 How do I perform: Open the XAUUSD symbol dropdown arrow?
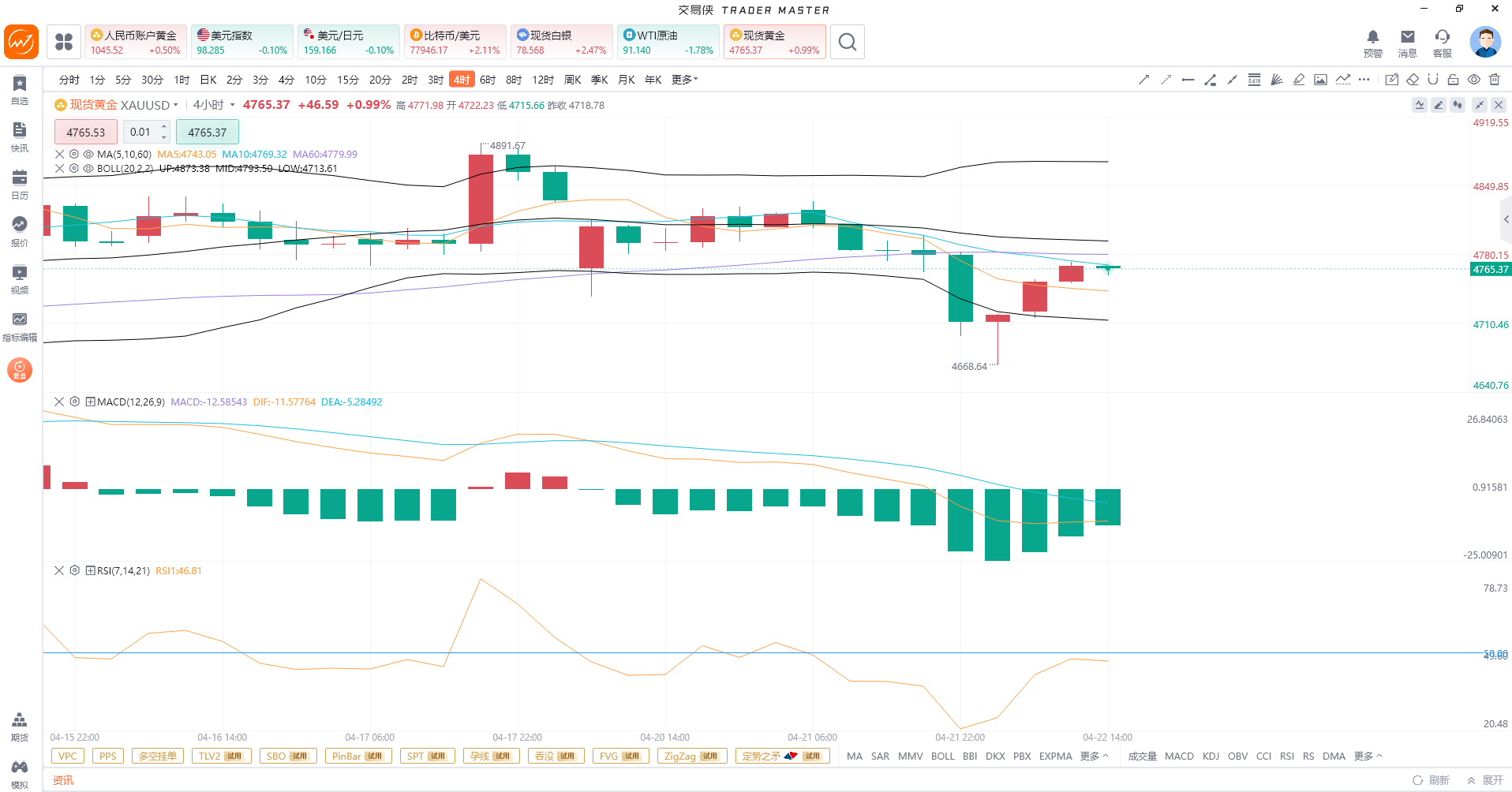click(176, 105)
